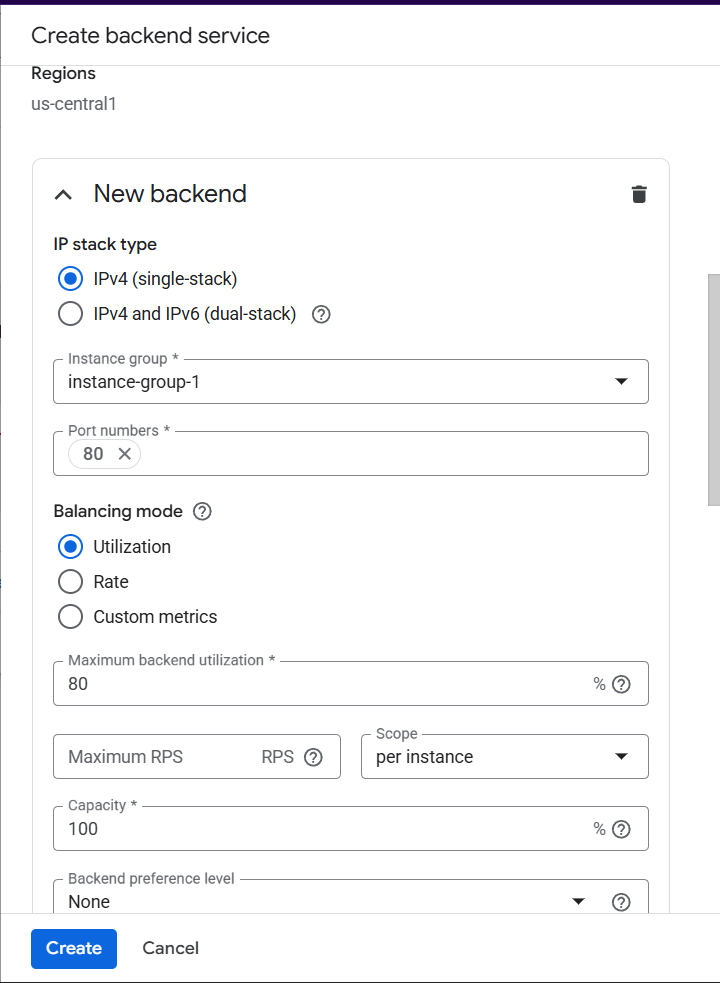Click help icon in Maximum RPS field
The height and width of the screenshot is (983, 720).
tap(313, 757)
